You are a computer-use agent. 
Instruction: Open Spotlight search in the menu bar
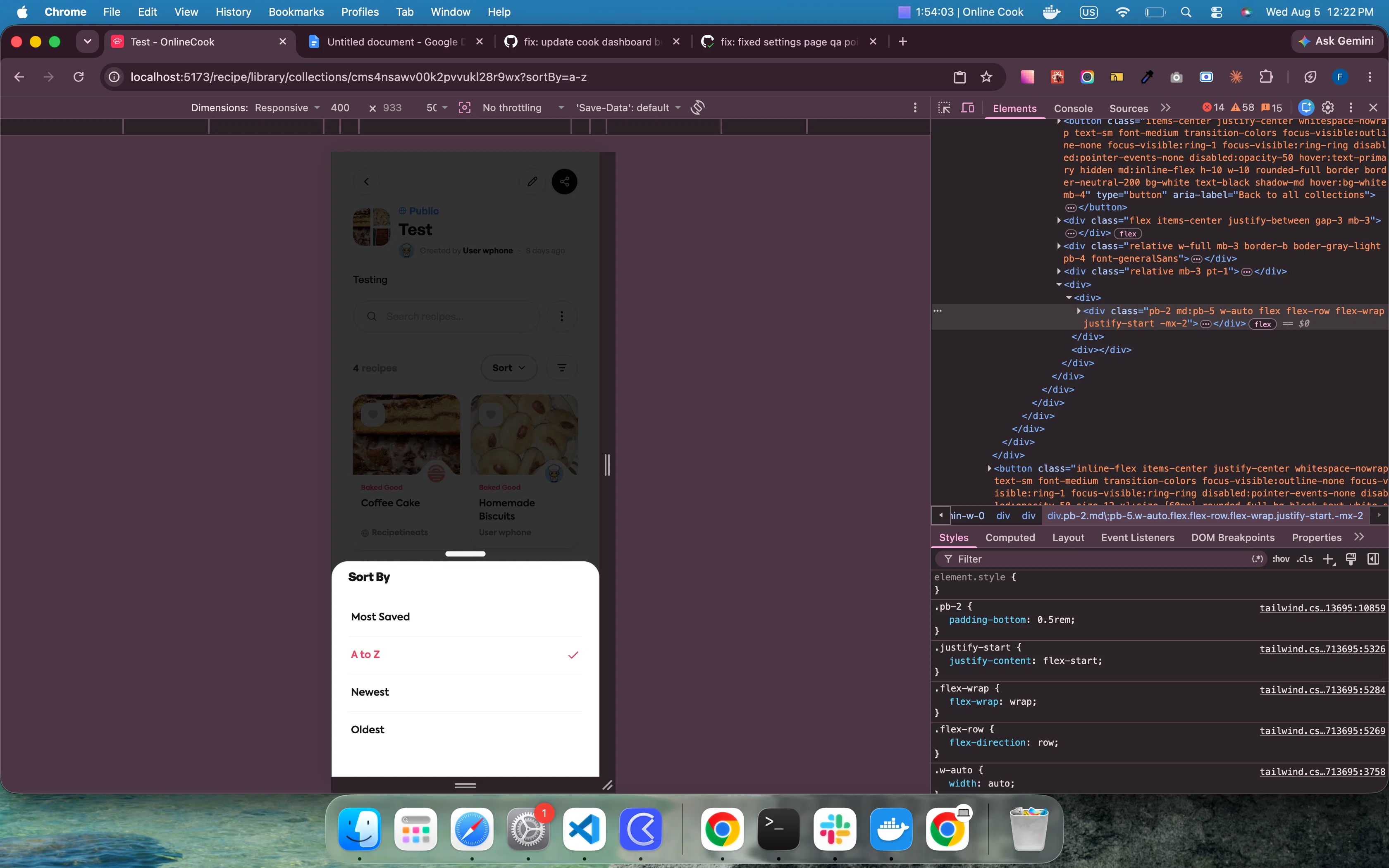click(x=1186, y=12)
